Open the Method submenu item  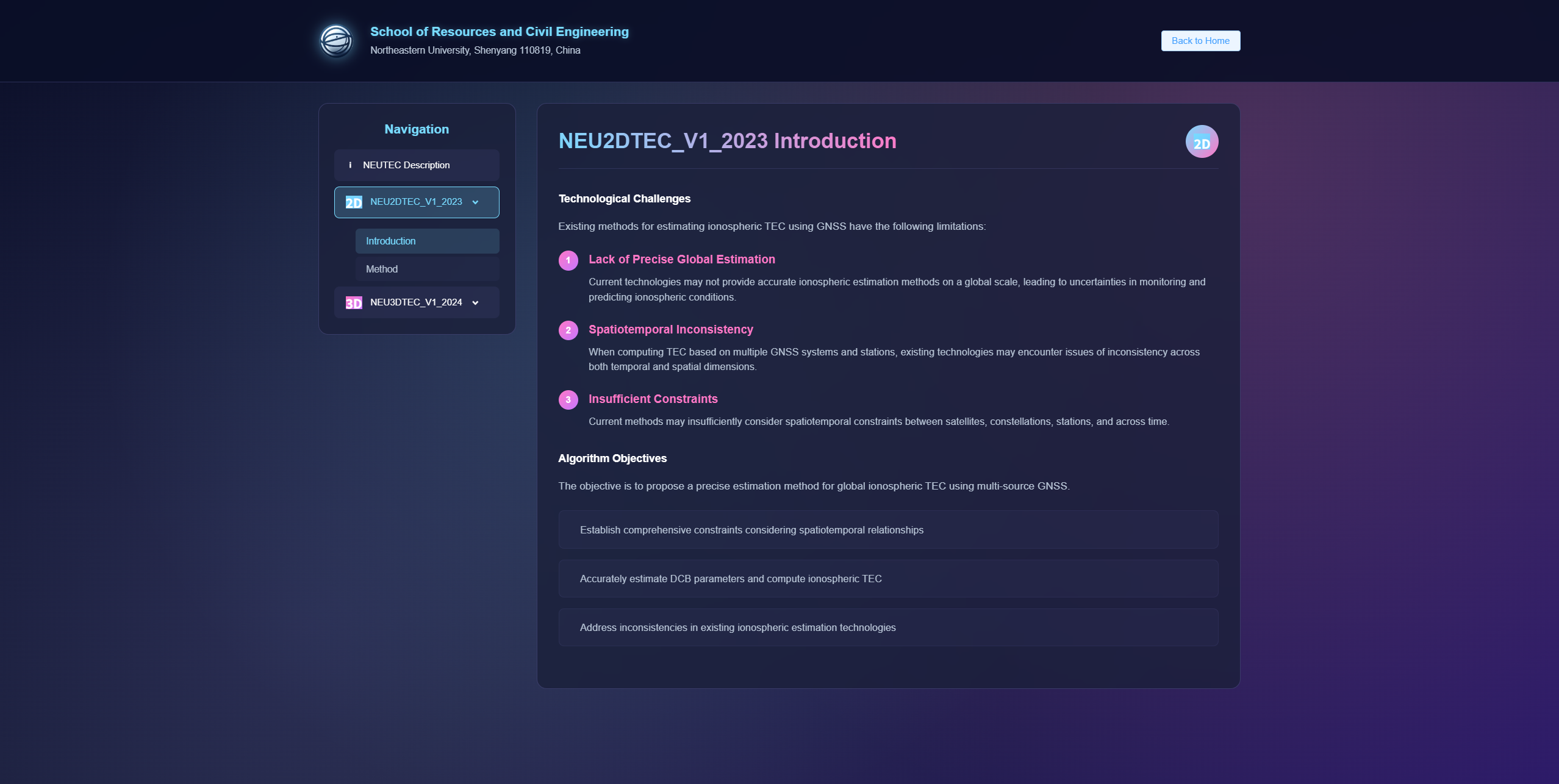point(427,269)
